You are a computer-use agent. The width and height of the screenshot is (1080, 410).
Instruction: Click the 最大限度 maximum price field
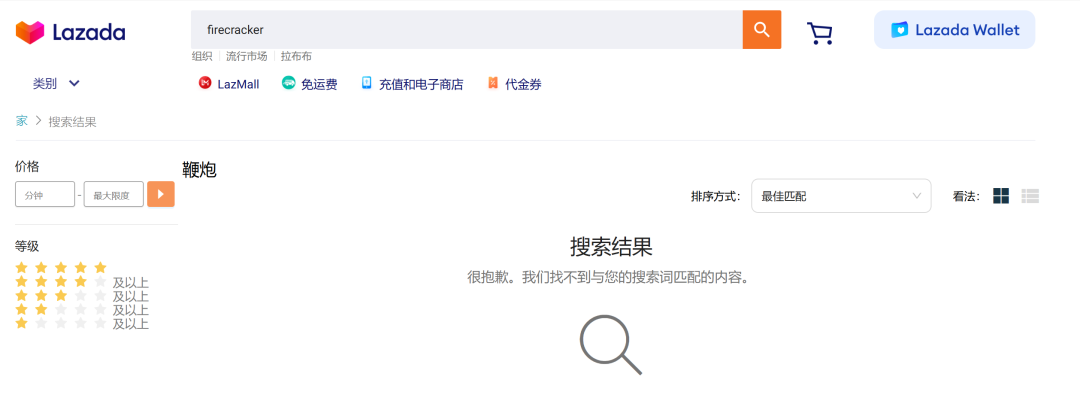point(114,194)
